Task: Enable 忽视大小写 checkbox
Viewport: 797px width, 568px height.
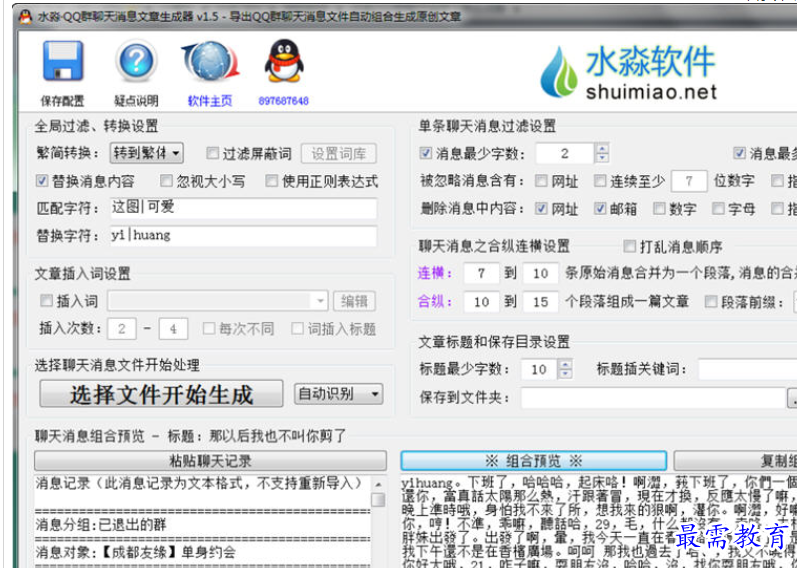Action: [x=166, y=181]
